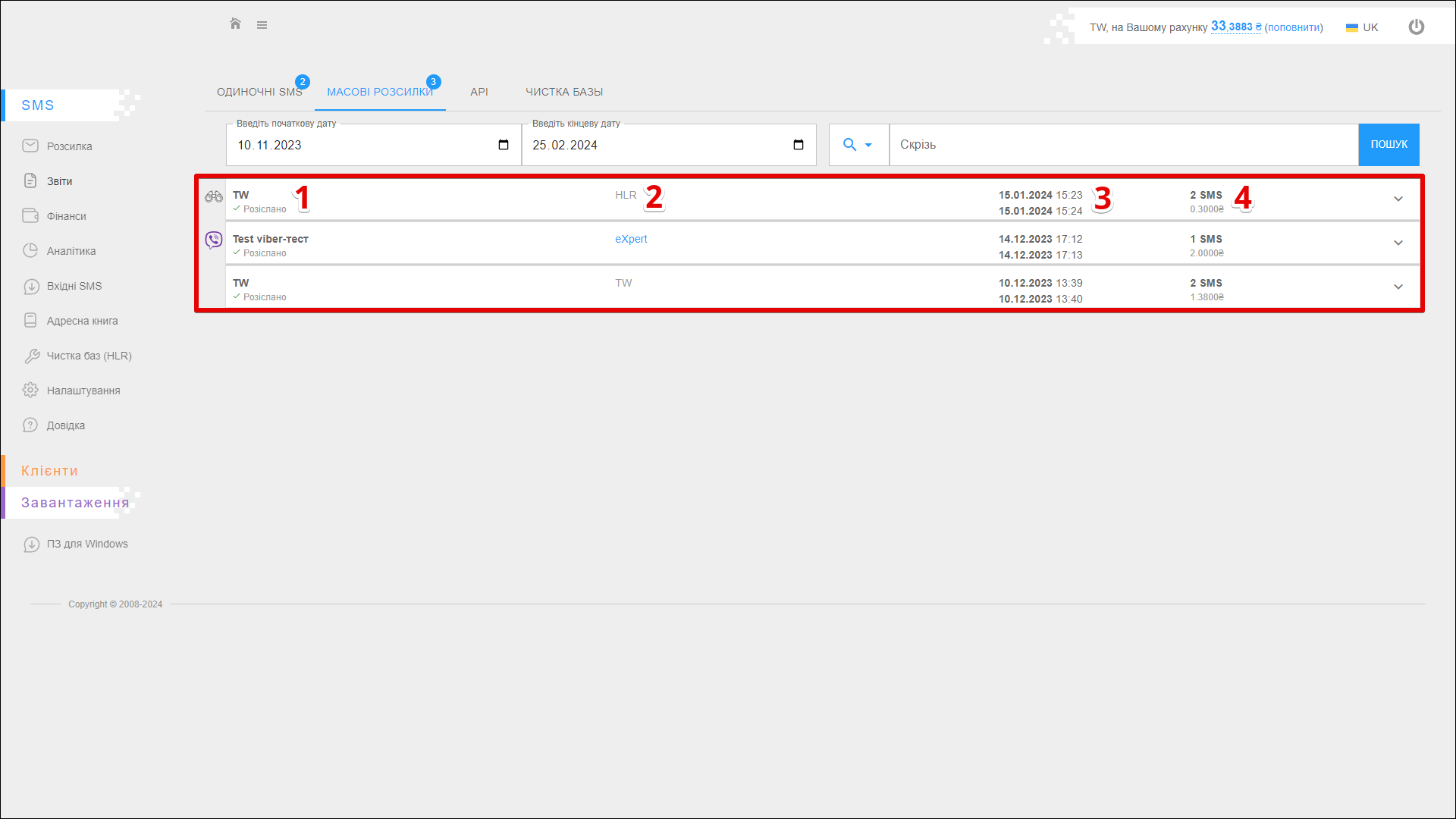1456x819 pixels.
Task: Open the UK language selector
Action: pyautogui.click(x=1362, y=27)
